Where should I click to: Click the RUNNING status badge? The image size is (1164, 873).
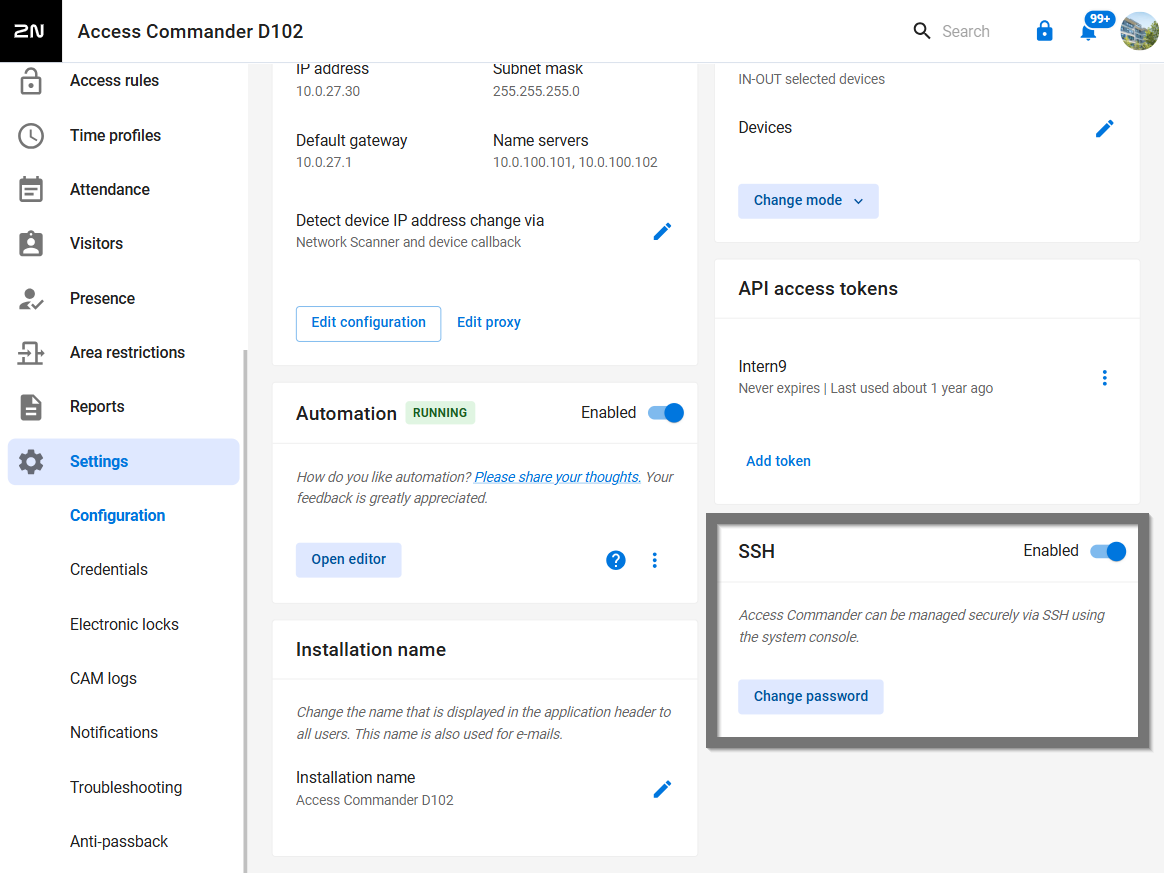click(x=439, y=413)
